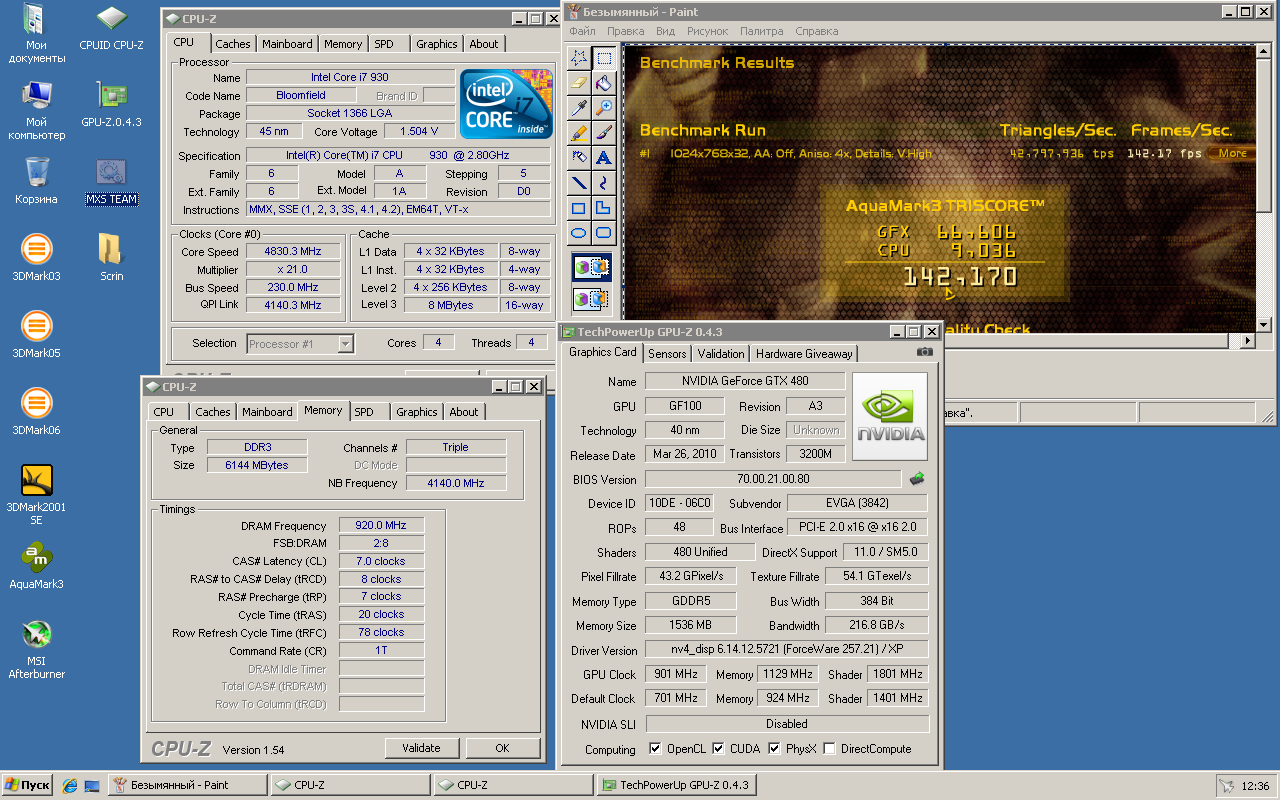Select the Text tool in Paint
The image size is (1280, 800).
pos(604,158)
